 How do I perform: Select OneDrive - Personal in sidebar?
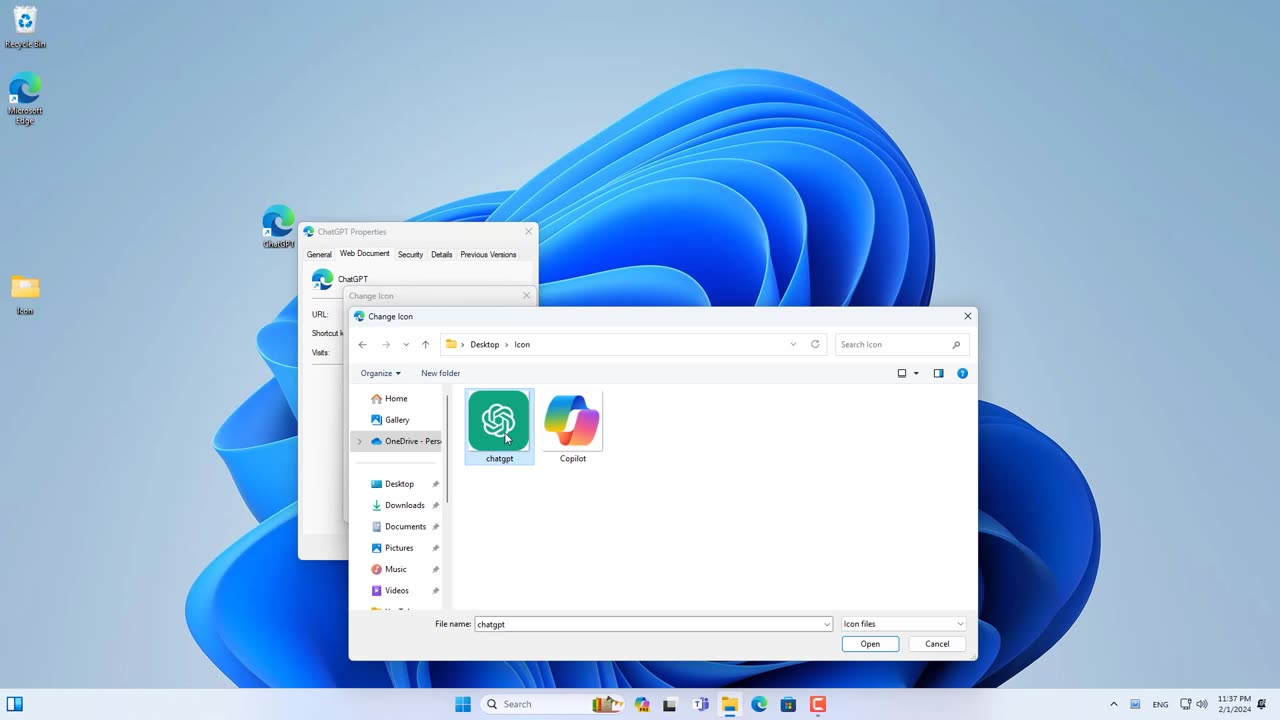coord(405,441)
